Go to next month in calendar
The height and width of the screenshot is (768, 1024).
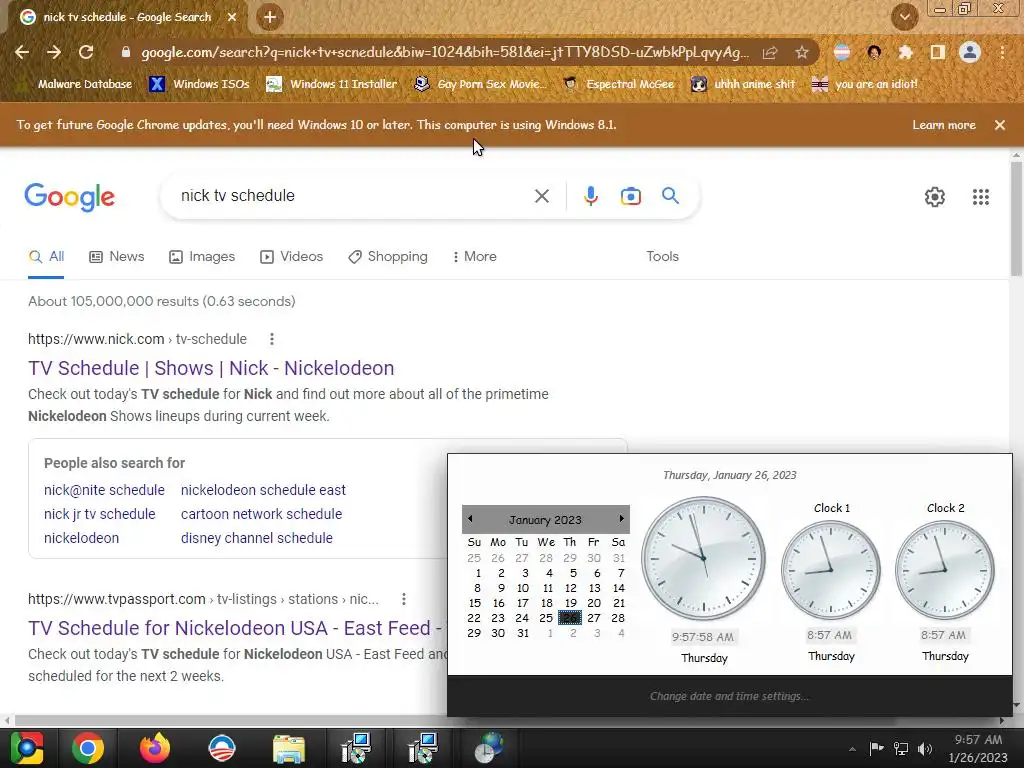tap(622, 519)
